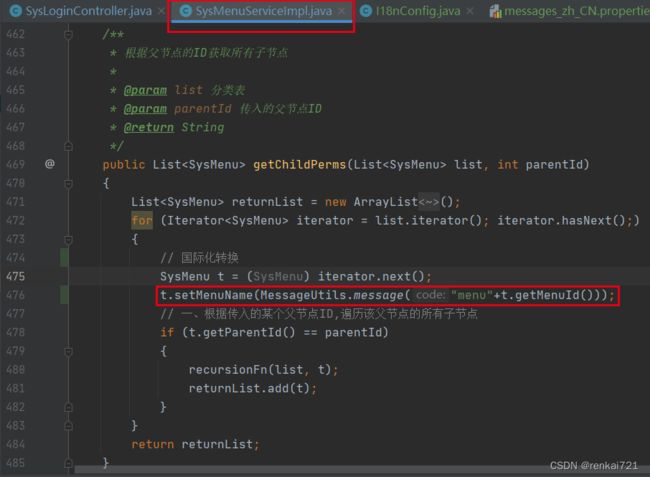This screenshot has width=650, height=477.
Task: Click the fold end marker at line 482
Action: 68,407
